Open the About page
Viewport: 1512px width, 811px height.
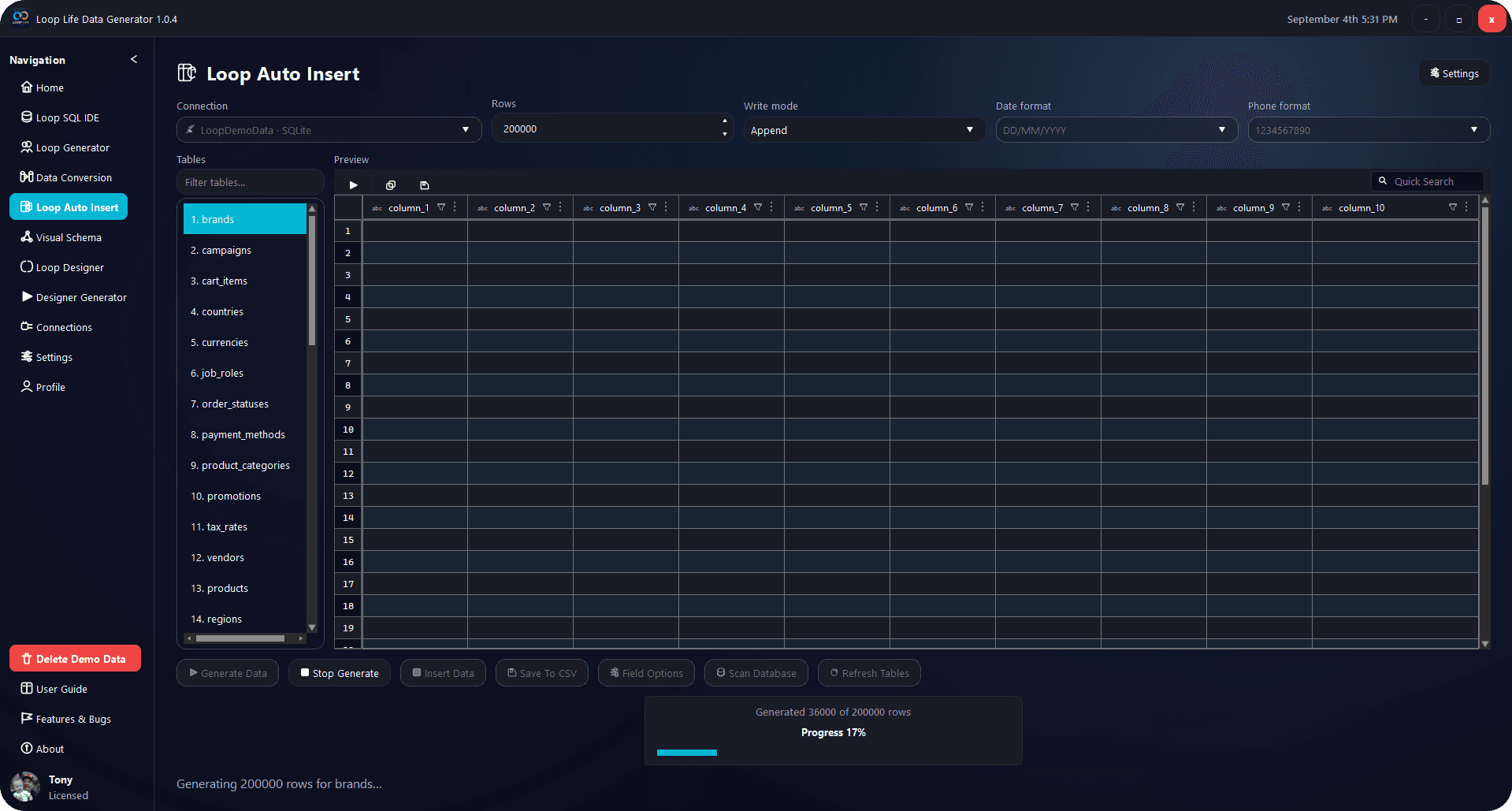coord(43,749)
